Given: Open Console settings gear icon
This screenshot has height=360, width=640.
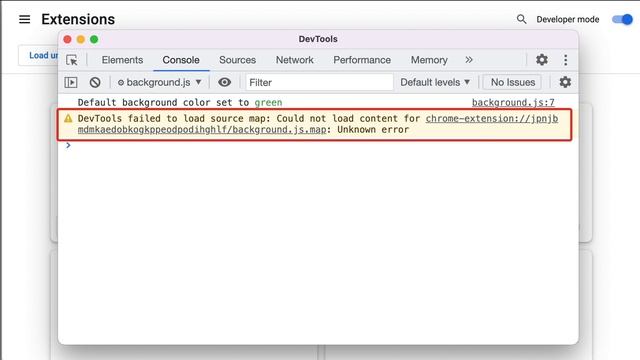Looking at the screenshot, I should (x=565, y=82).
